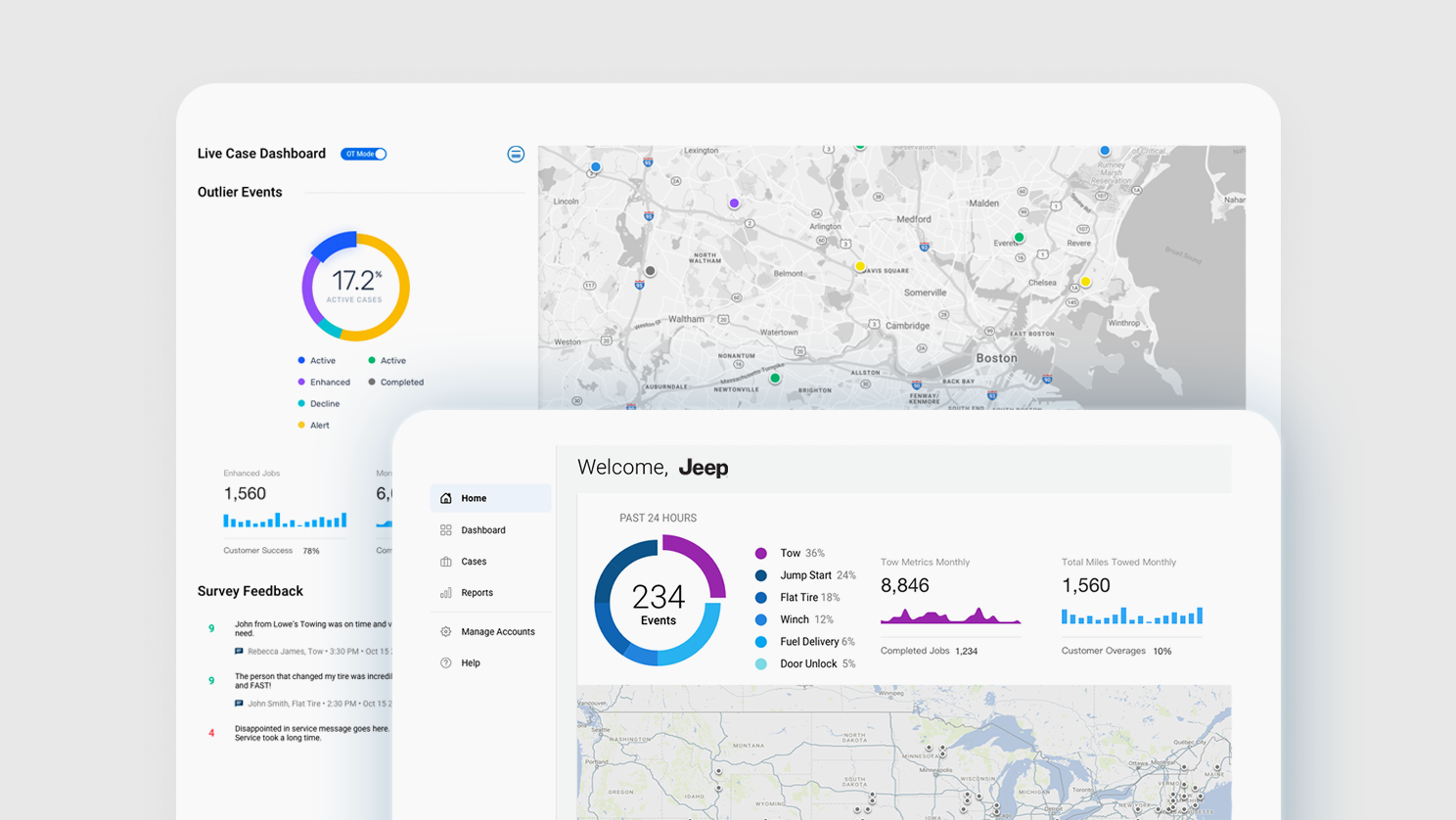
Task: Click the Customer Success 78% label
Action: (x=271, y=551)
